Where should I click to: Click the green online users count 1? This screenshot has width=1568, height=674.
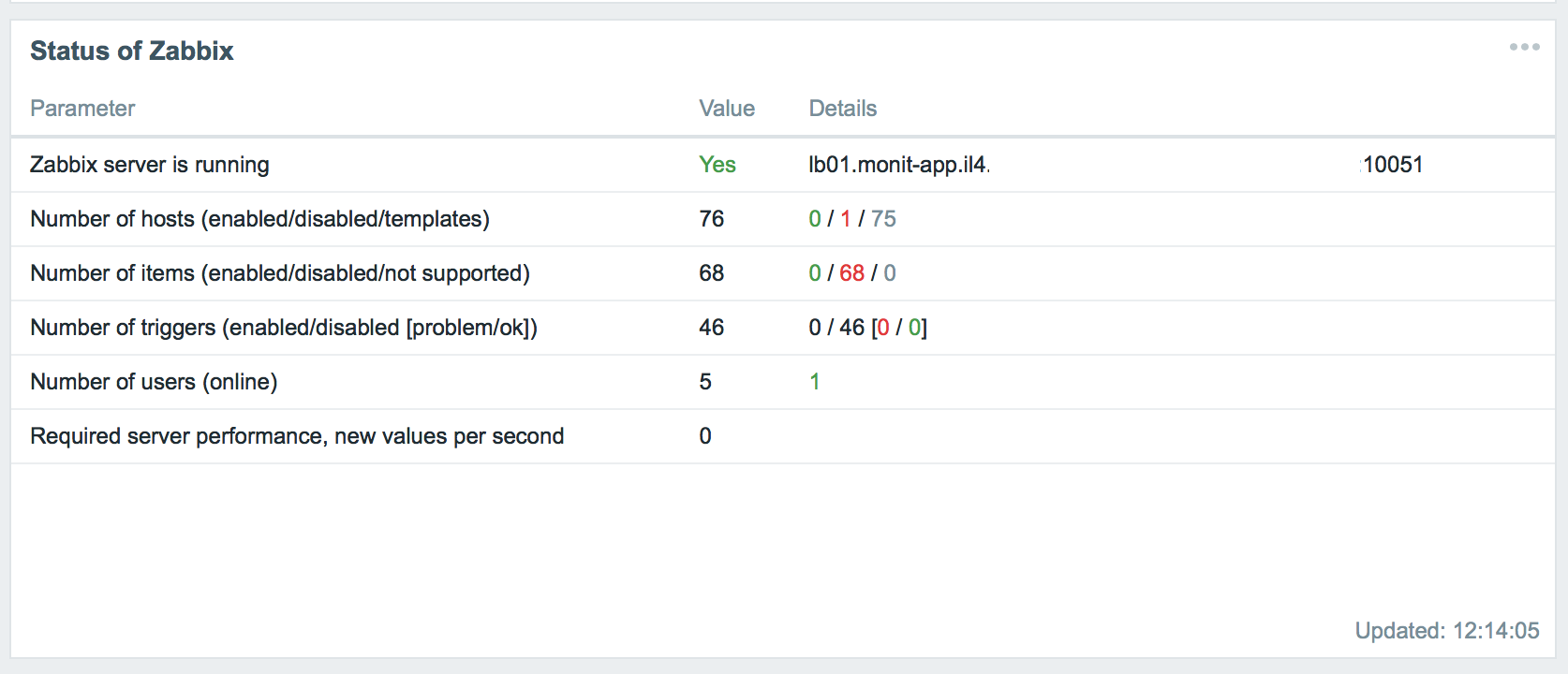pos(815,382)
